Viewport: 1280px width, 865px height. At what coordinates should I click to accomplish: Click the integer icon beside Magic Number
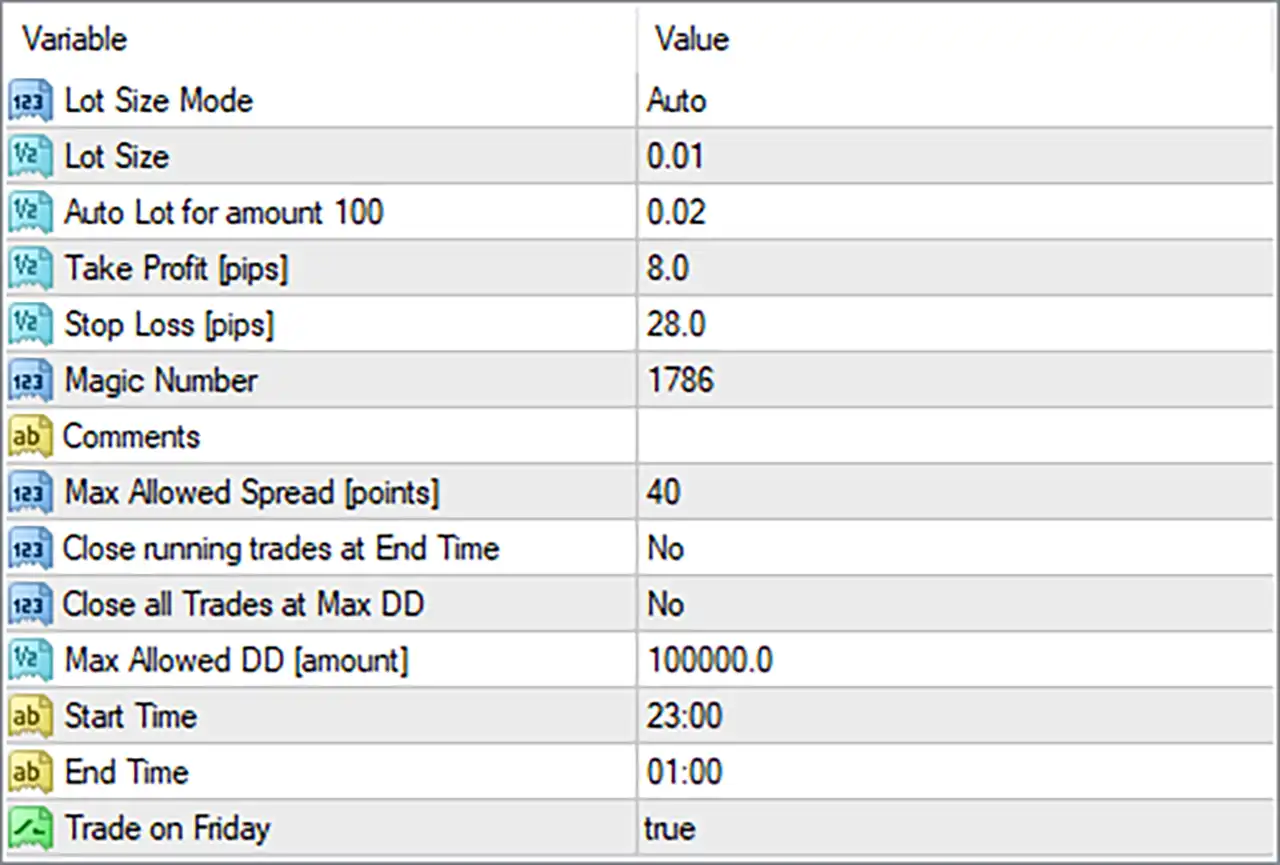(30, 381)
